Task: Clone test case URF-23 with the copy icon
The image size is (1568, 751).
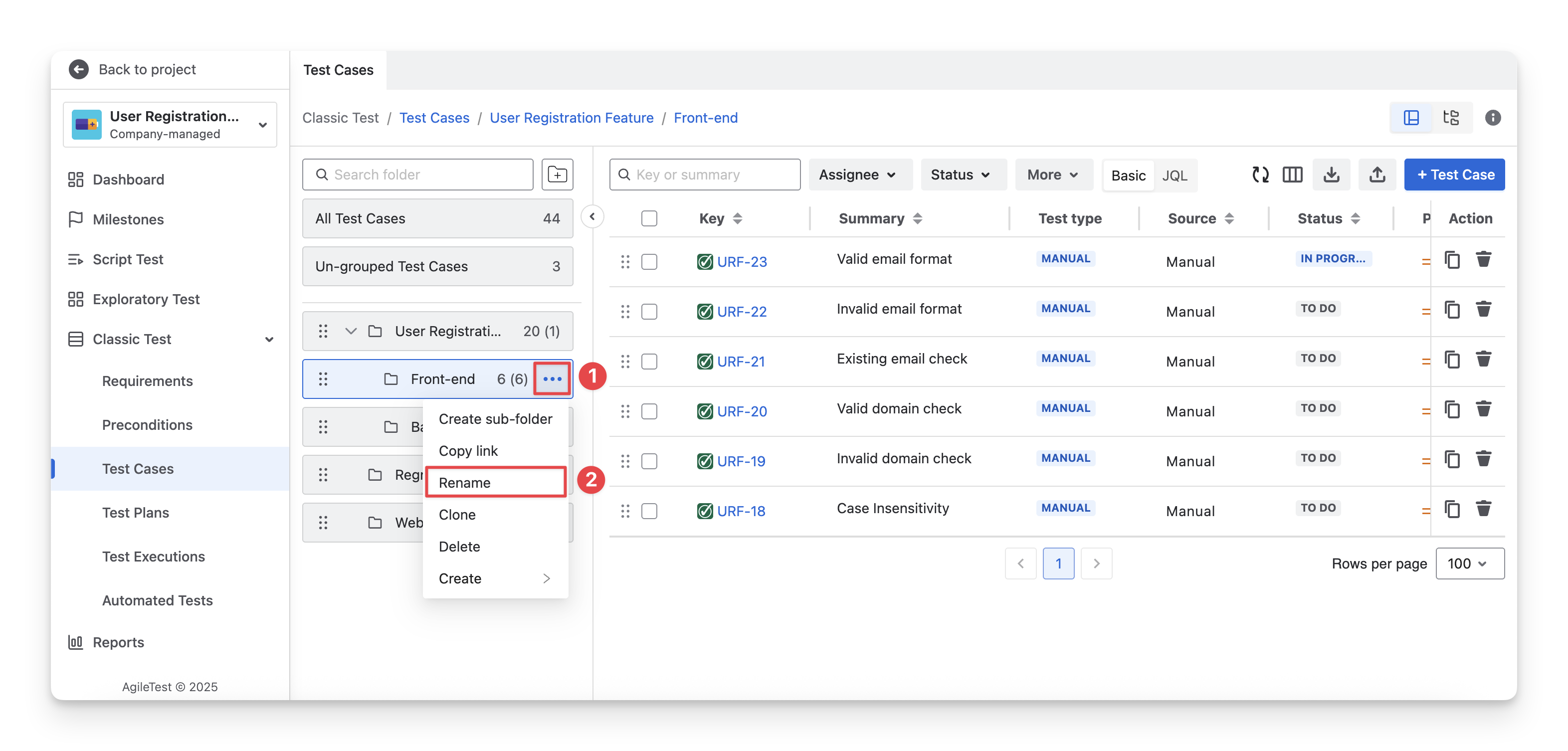Action: pyautogui.click(x=1452, y=260)
